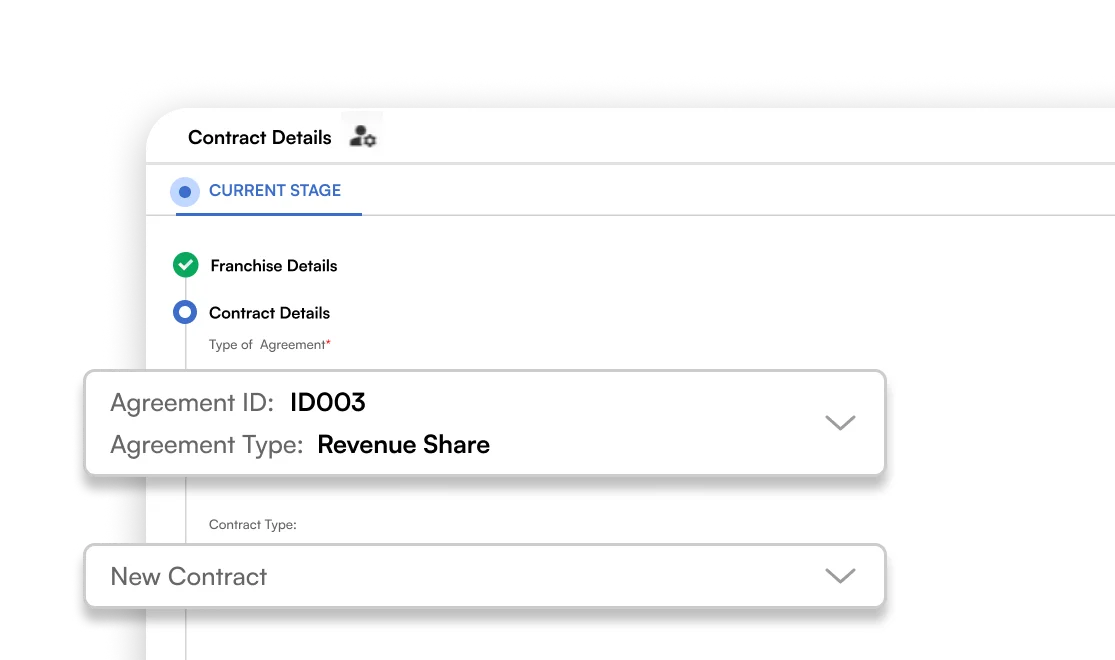Viewport: 1115px width, 660px height.
Task: Open the Type of Agreement combo box
Action: pyautogui.click(x=485, y=422)
